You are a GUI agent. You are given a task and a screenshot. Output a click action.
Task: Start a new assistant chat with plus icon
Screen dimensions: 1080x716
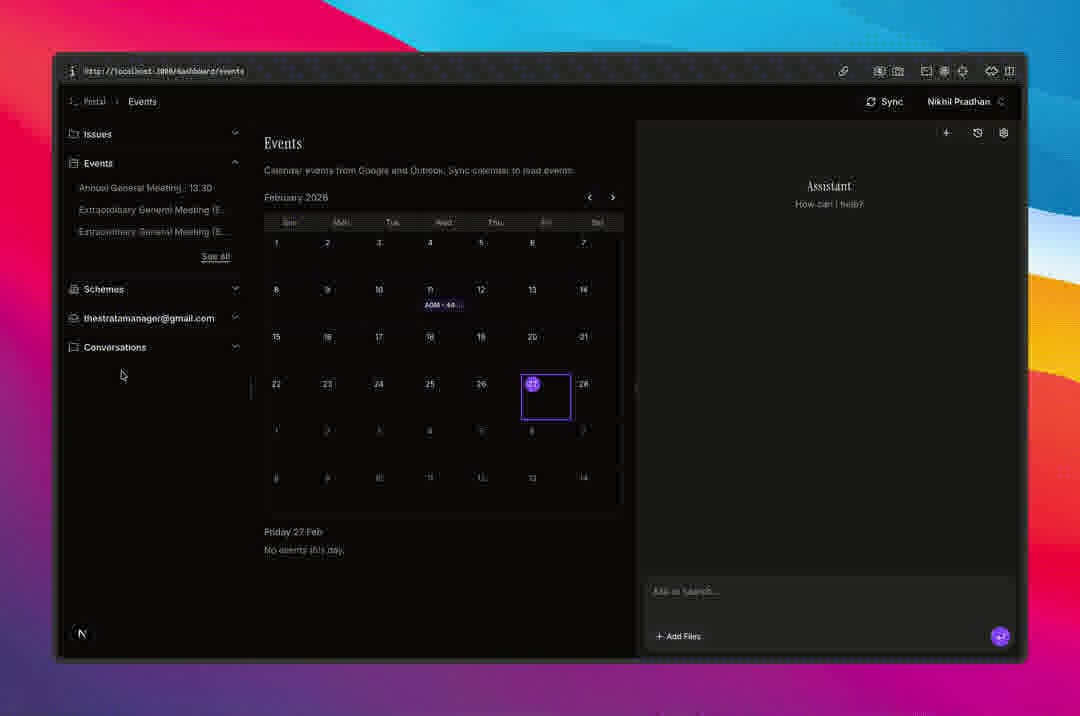946,133
